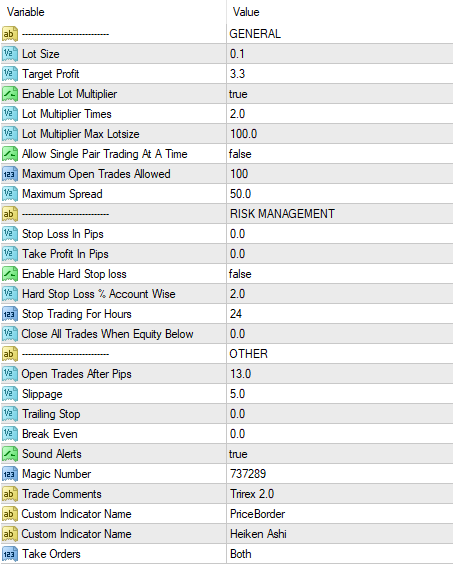
Task: Select the string icon beside the GENERAL separator
Action: 10,34
